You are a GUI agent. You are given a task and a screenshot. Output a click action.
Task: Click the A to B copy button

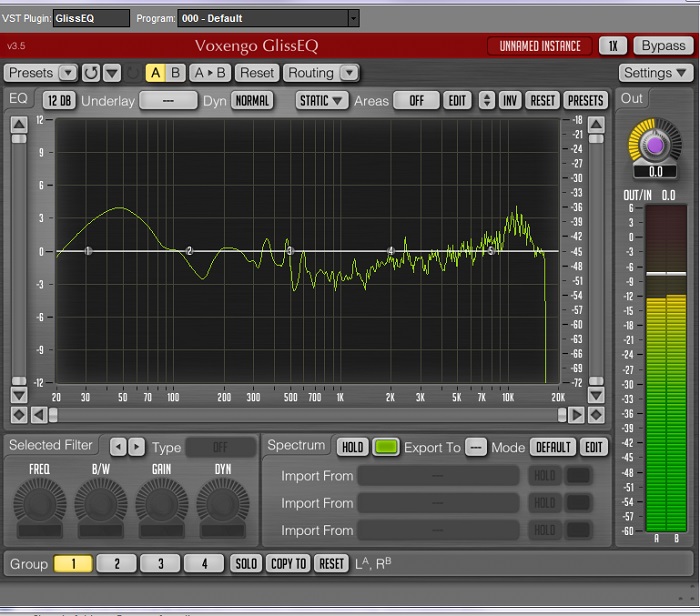[210, 73]
